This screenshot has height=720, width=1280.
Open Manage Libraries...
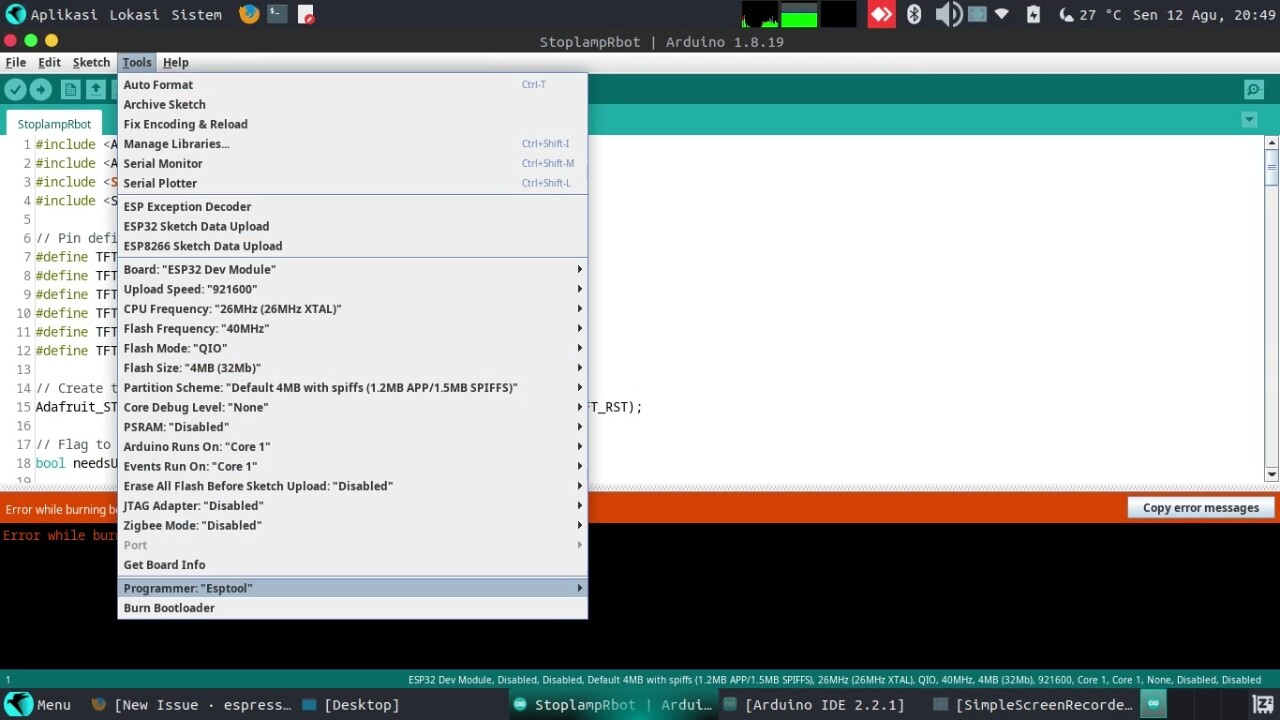[x=352, y=144]
